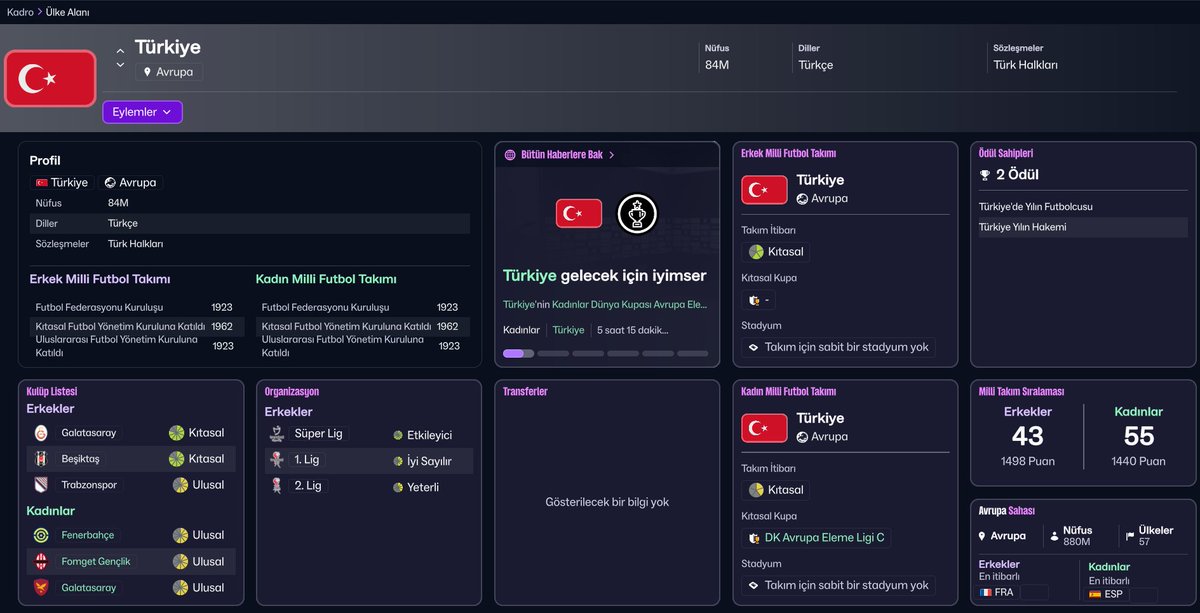Open Fomget Gençlik club name
1200x613 pixels.
click(x=96, y=561)
